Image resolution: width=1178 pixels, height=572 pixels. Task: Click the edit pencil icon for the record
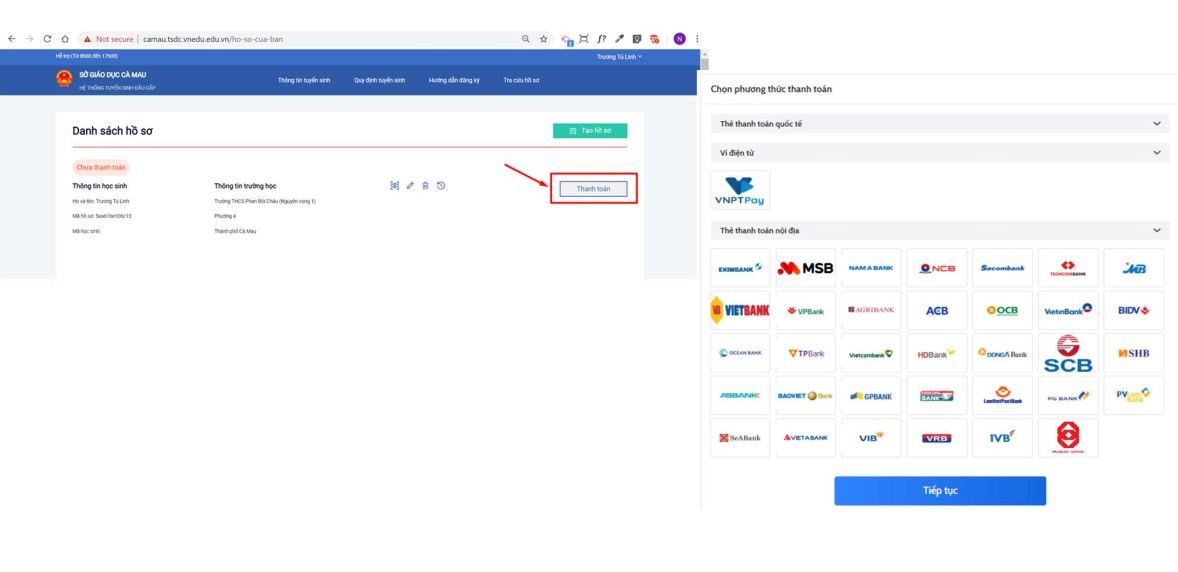point(410,186)
